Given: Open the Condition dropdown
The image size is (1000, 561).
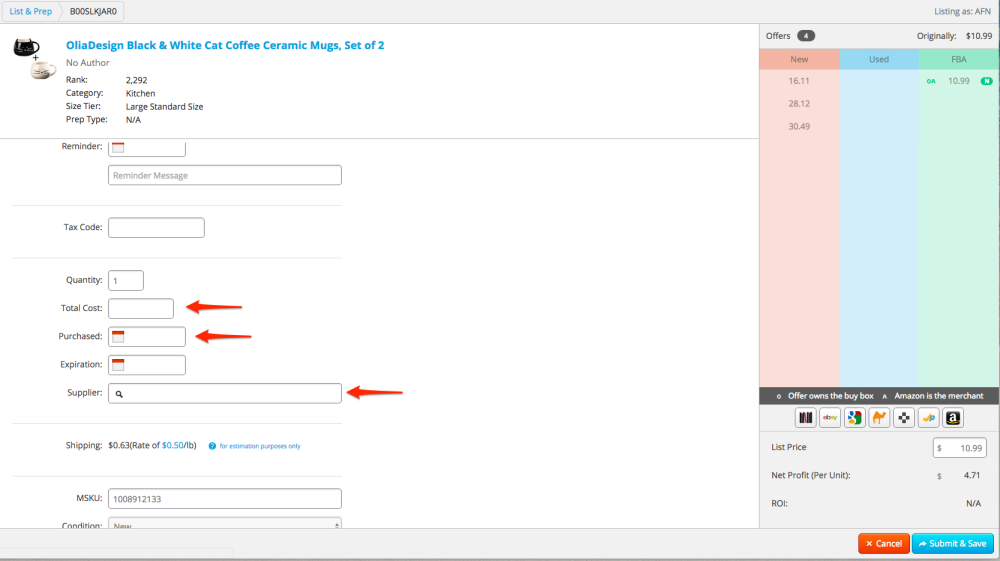Looking at the screenshot, I should click(224, 524).
